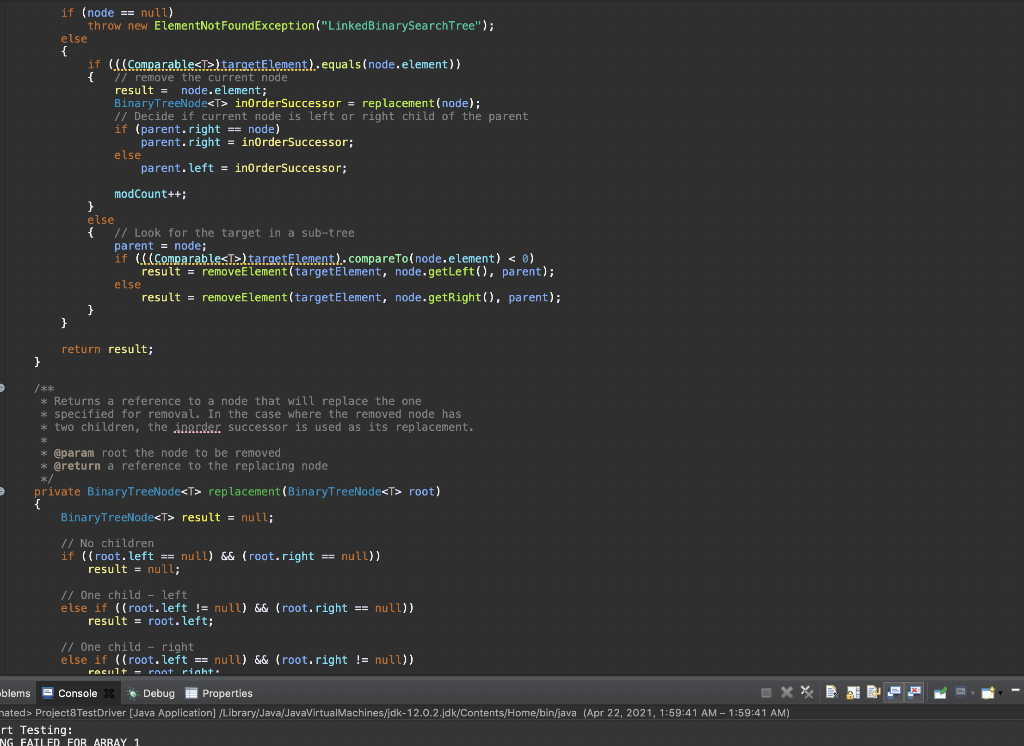Click the 'FAILED FOR ARRAY 1' console output line
Image resolution: width=1024 pixels, height=746 pixels.
[80, 741]
